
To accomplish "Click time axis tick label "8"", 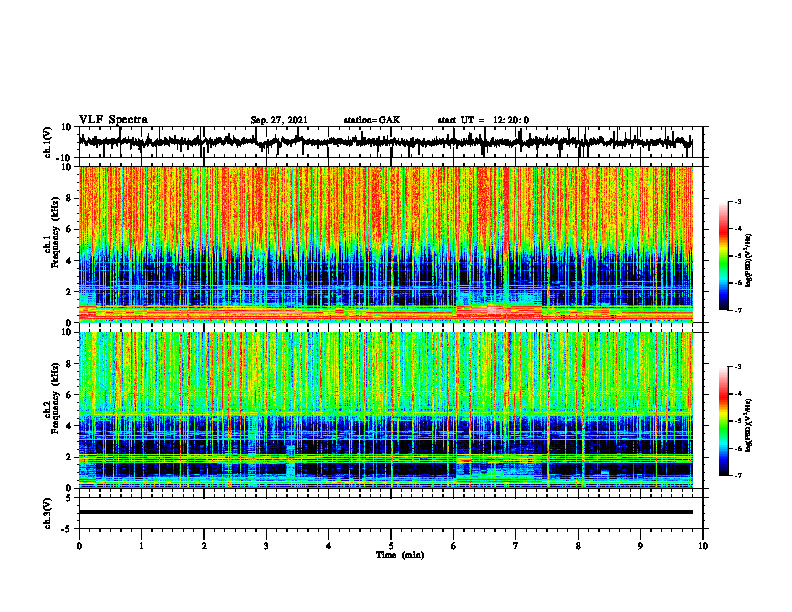I will [578, 546].
